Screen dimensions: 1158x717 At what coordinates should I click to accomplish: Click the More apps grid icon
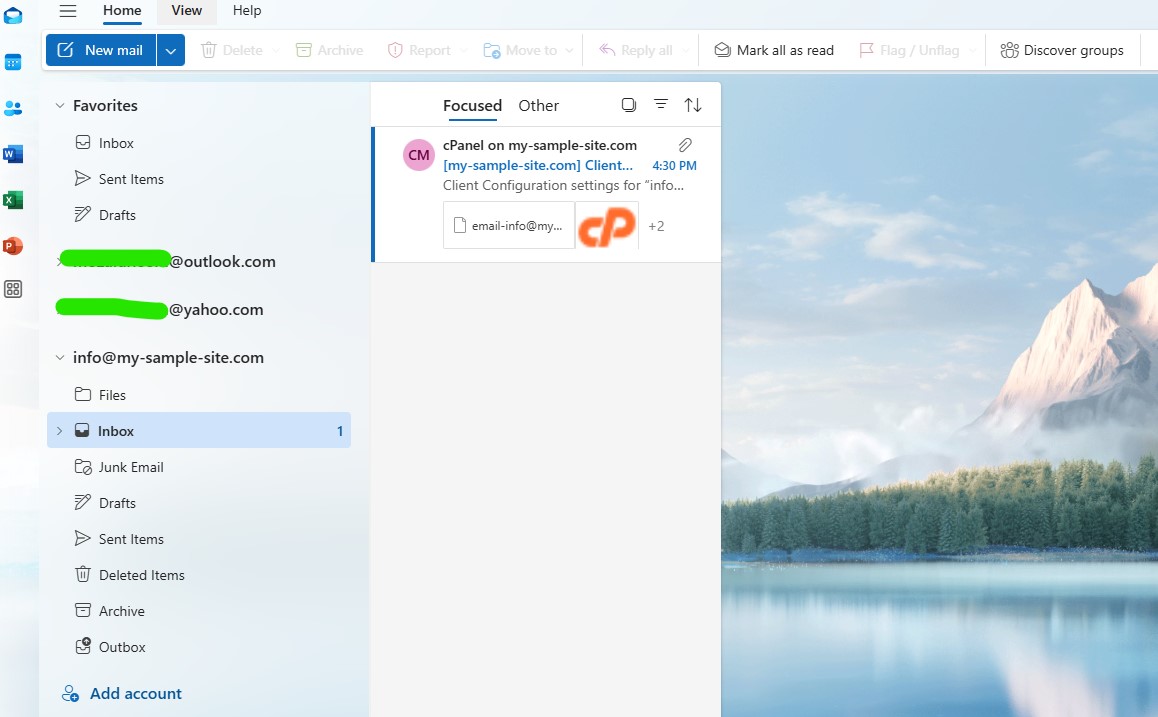pyautogui.click(x=13, y=289)
